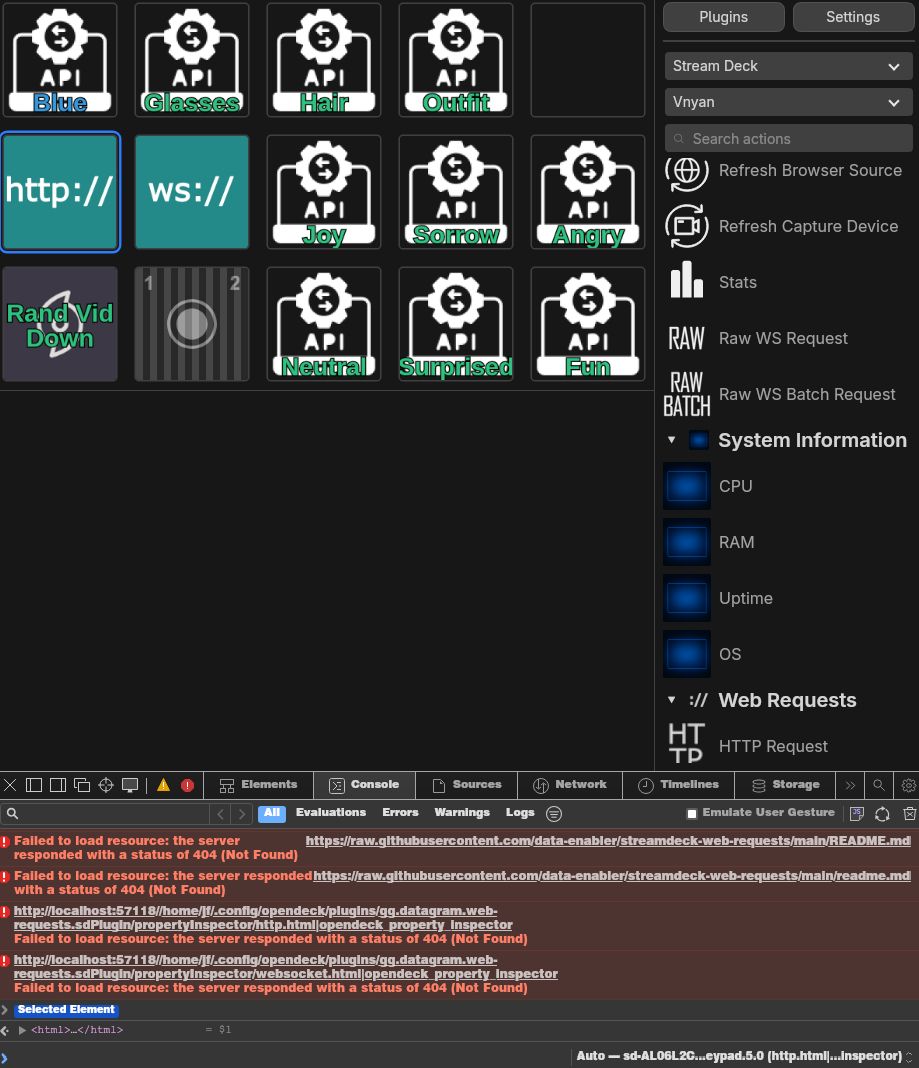The width and height of the screenshot is (919, 1068).
Task: Select the Rand Vid Down key
Action: pos(60,324)
